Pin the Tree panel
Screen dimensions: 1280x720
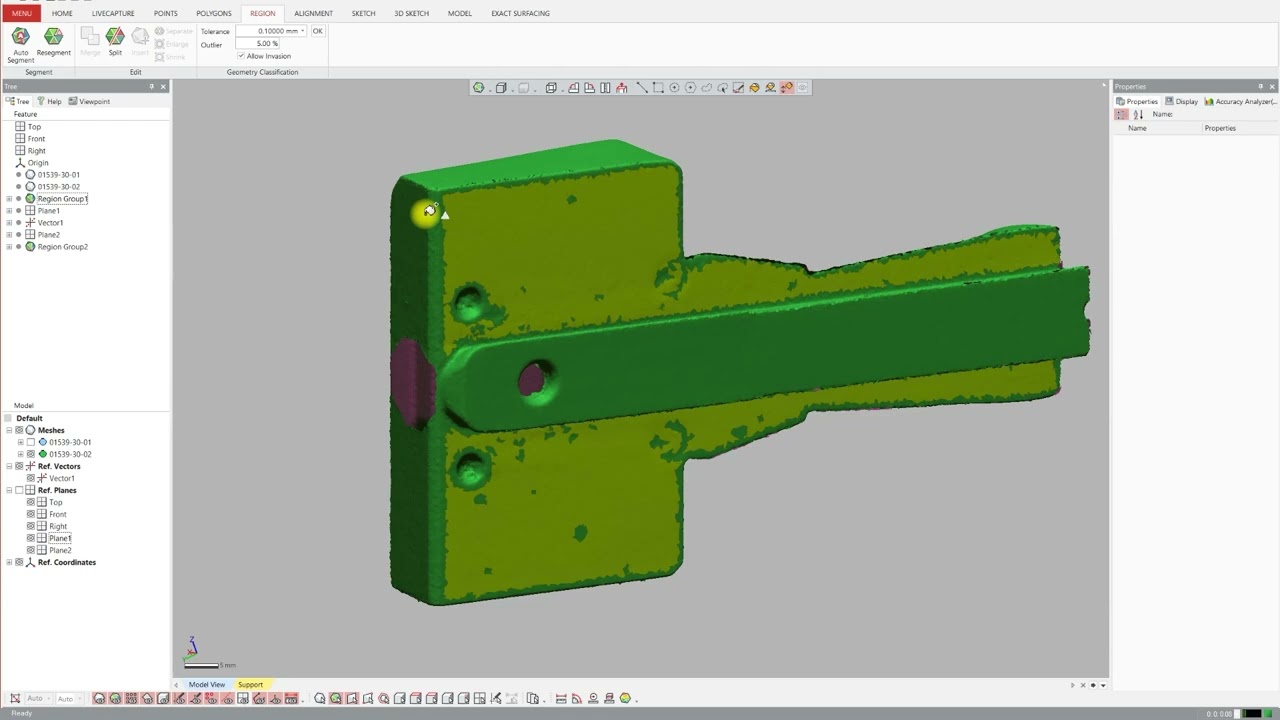152,86
